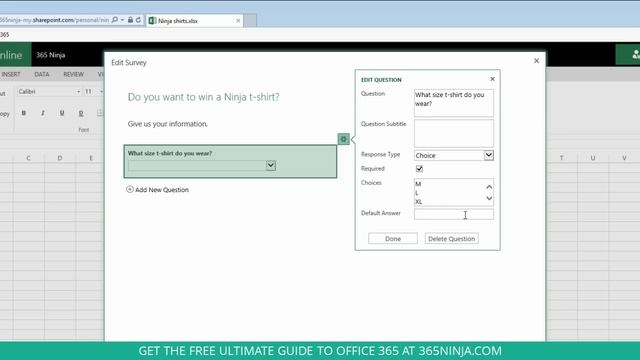640x360 pixels.
Task: Click the 'M' choice entry
Action: point(418,184)
